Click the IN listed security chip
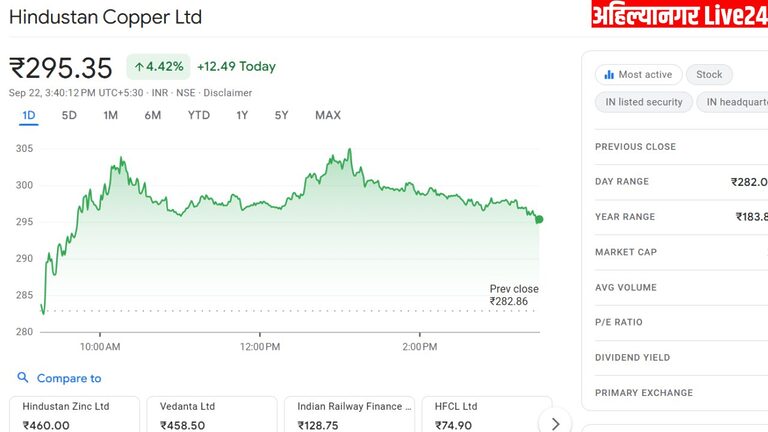This screenshot has width=768, height=432. click(x=643, y=102)
